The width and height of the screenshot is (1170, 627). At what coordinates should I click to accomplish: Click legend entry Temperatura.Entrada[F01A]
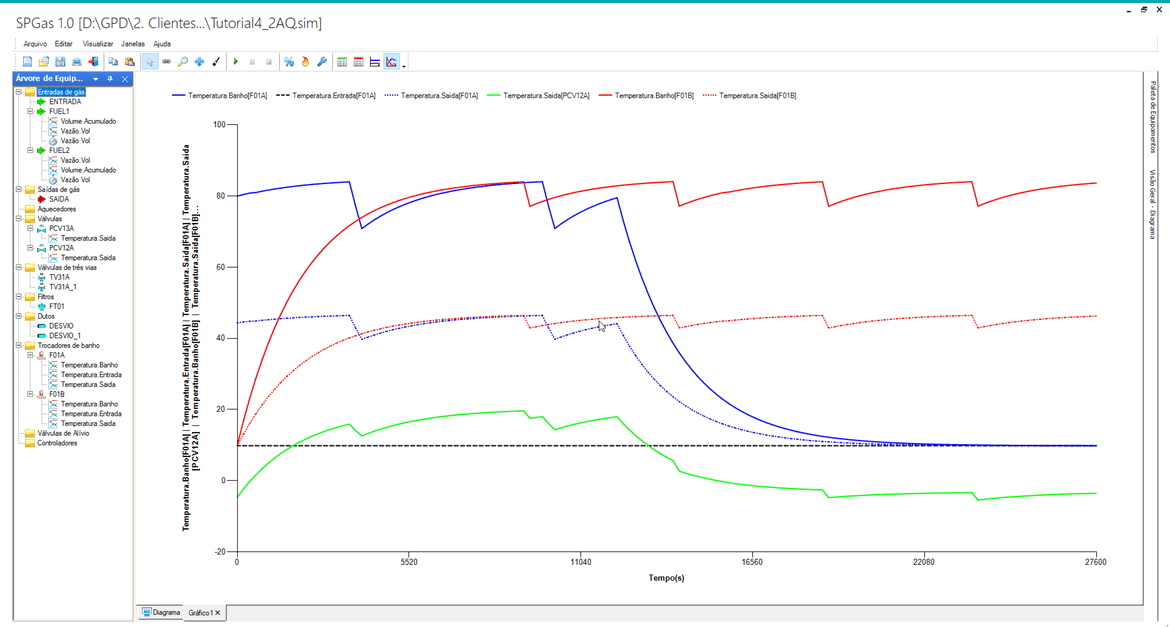tap(326, 96)
